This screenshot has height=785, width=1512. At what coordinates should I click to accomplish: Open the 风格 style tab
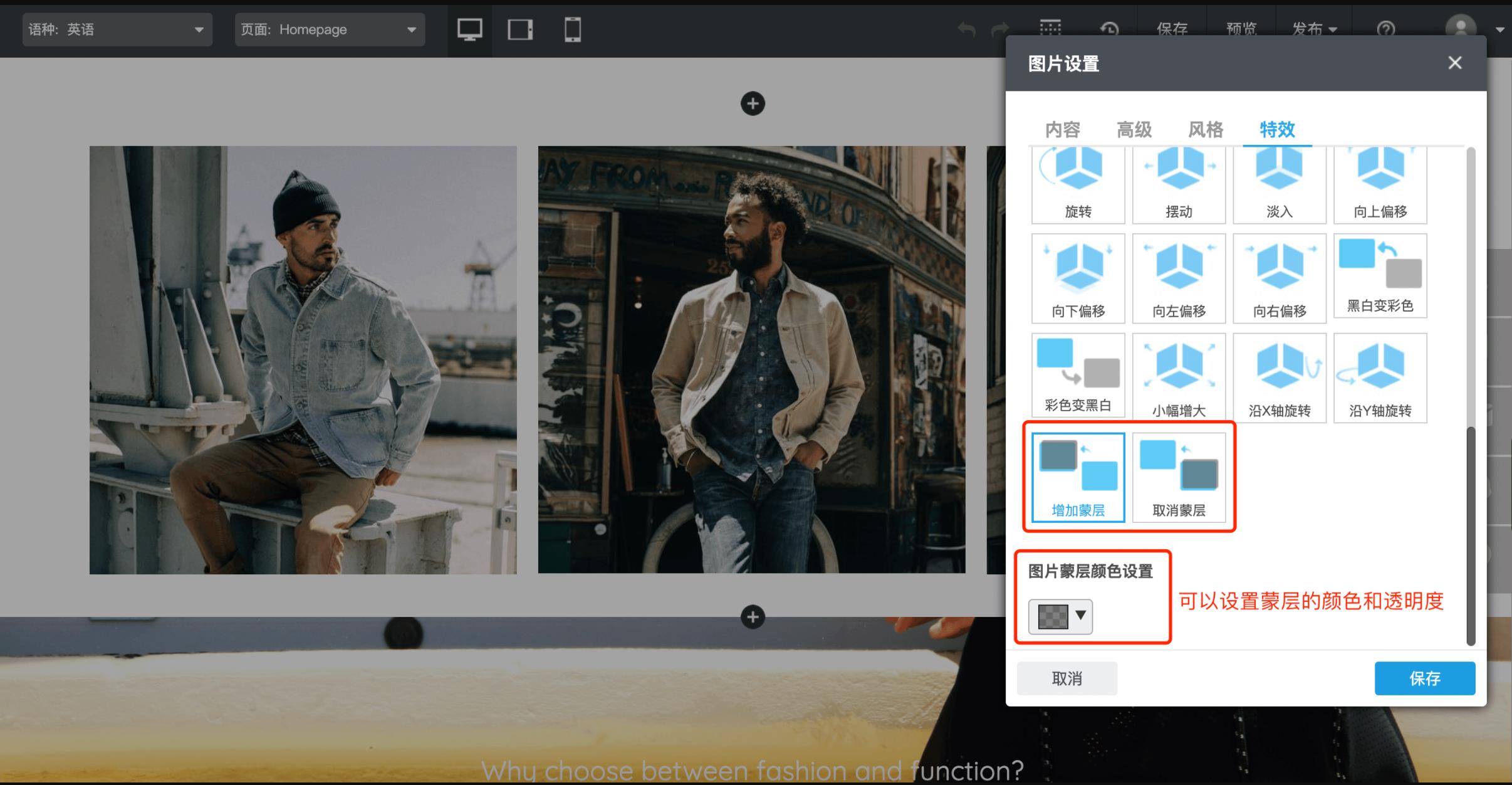tap(1205, 130)
